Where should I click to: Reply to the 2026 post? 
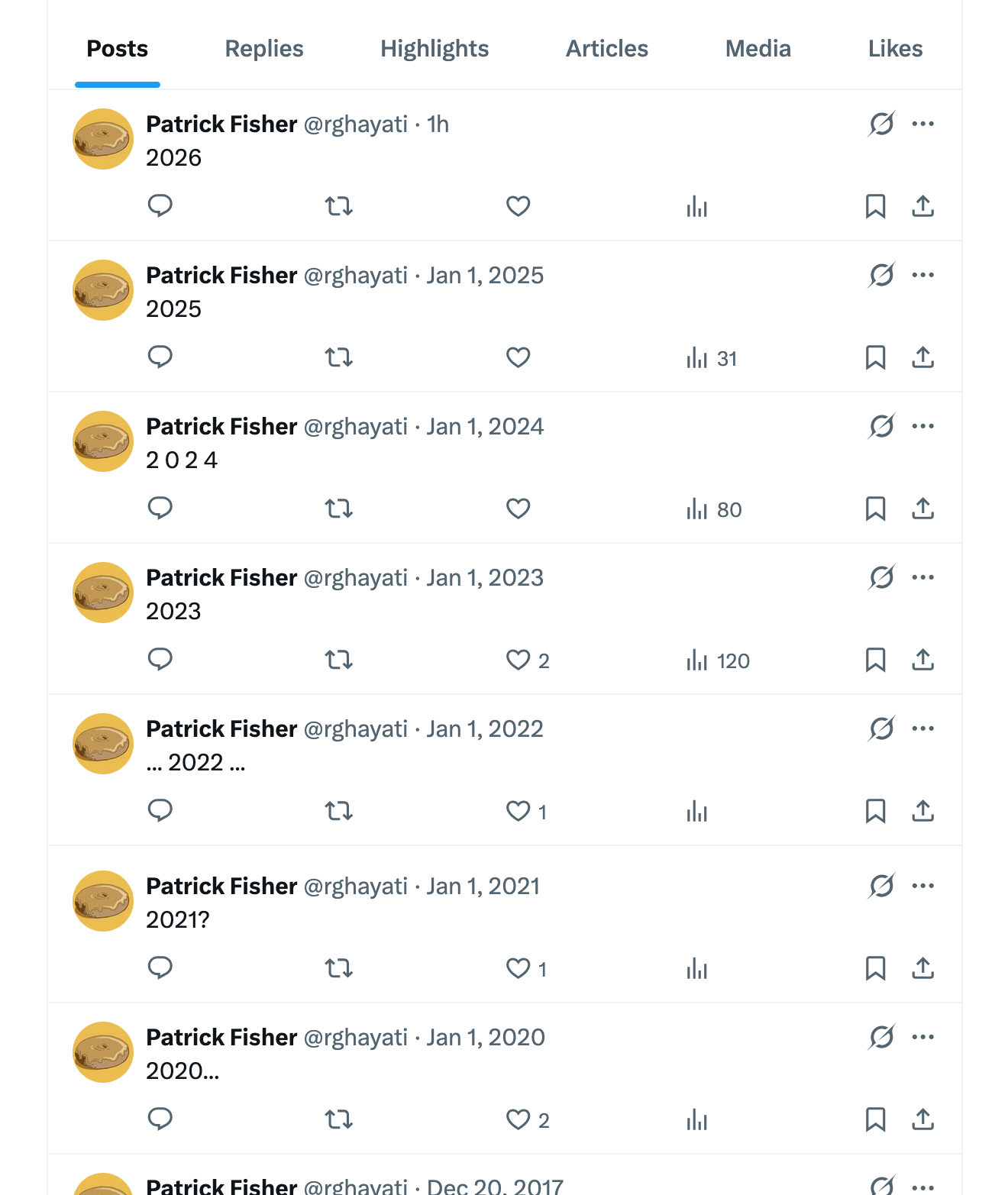(x=160, y=206)
